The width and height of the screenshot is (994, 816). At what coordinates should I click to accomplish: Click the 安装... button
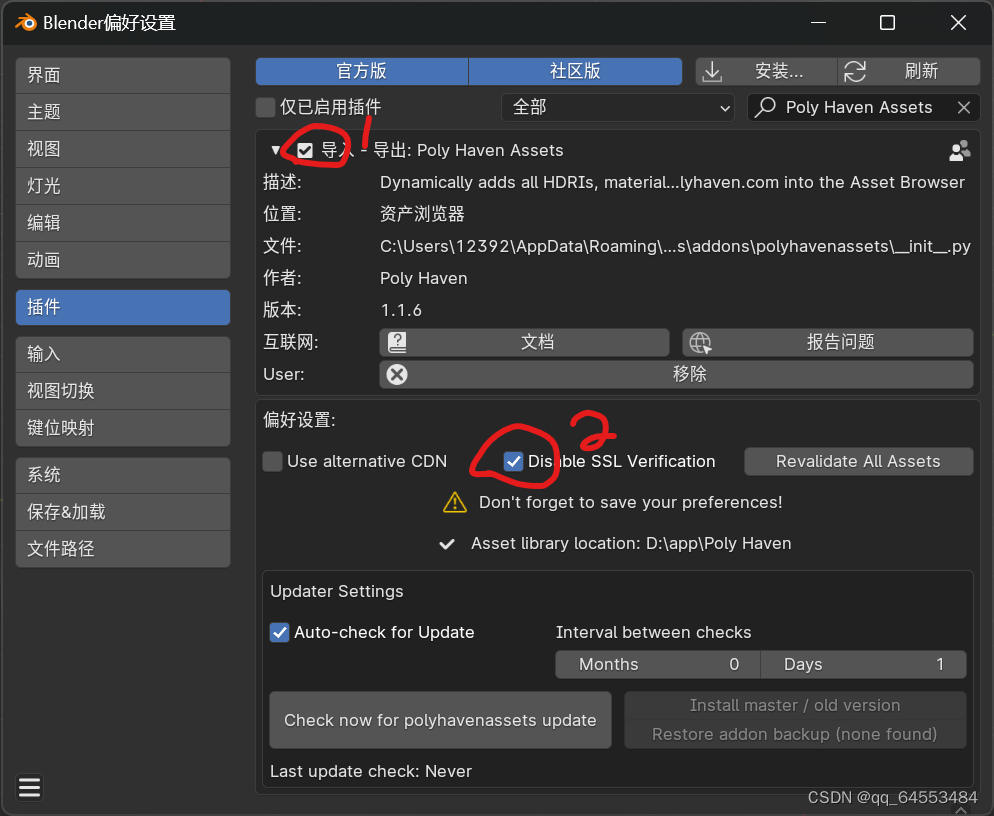pyautogui.click(x=766, y=71)
